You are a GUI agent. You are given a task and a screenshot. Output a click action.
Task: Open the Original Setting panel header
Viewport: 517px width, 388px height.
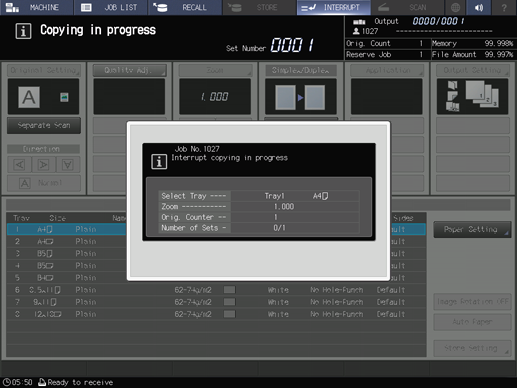[44, 70]
